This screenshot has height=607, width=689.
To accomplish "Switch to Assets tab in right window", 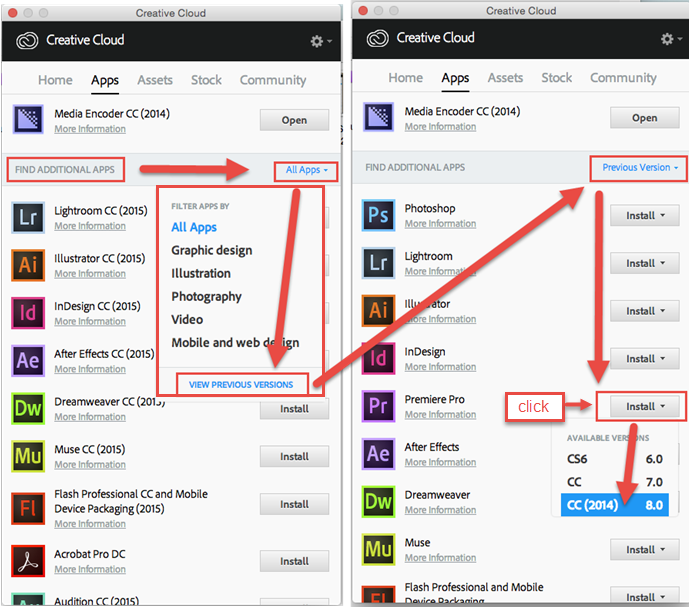I will (505, 78).
